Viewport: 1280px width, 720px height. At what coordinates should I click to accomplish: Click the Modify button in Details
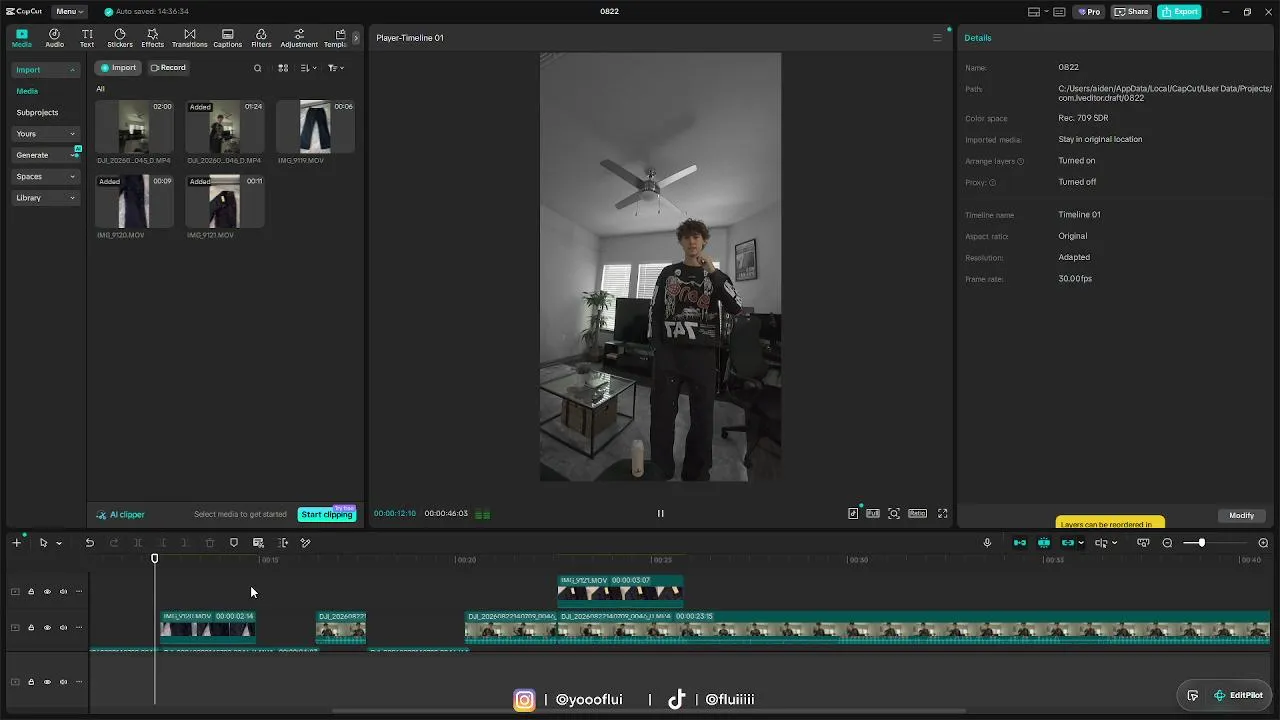coord(1241,515)
